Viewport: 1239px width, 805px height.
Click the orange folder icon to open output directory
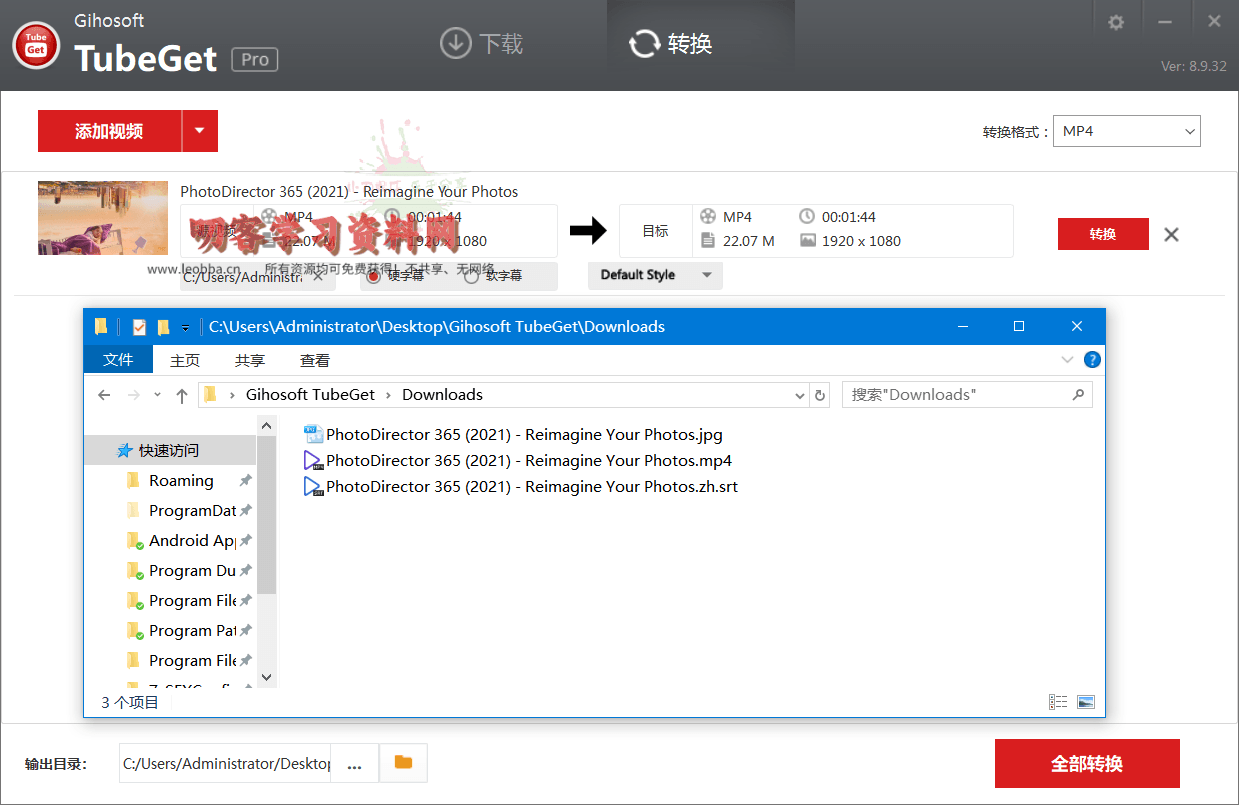(x=403, y=763)
